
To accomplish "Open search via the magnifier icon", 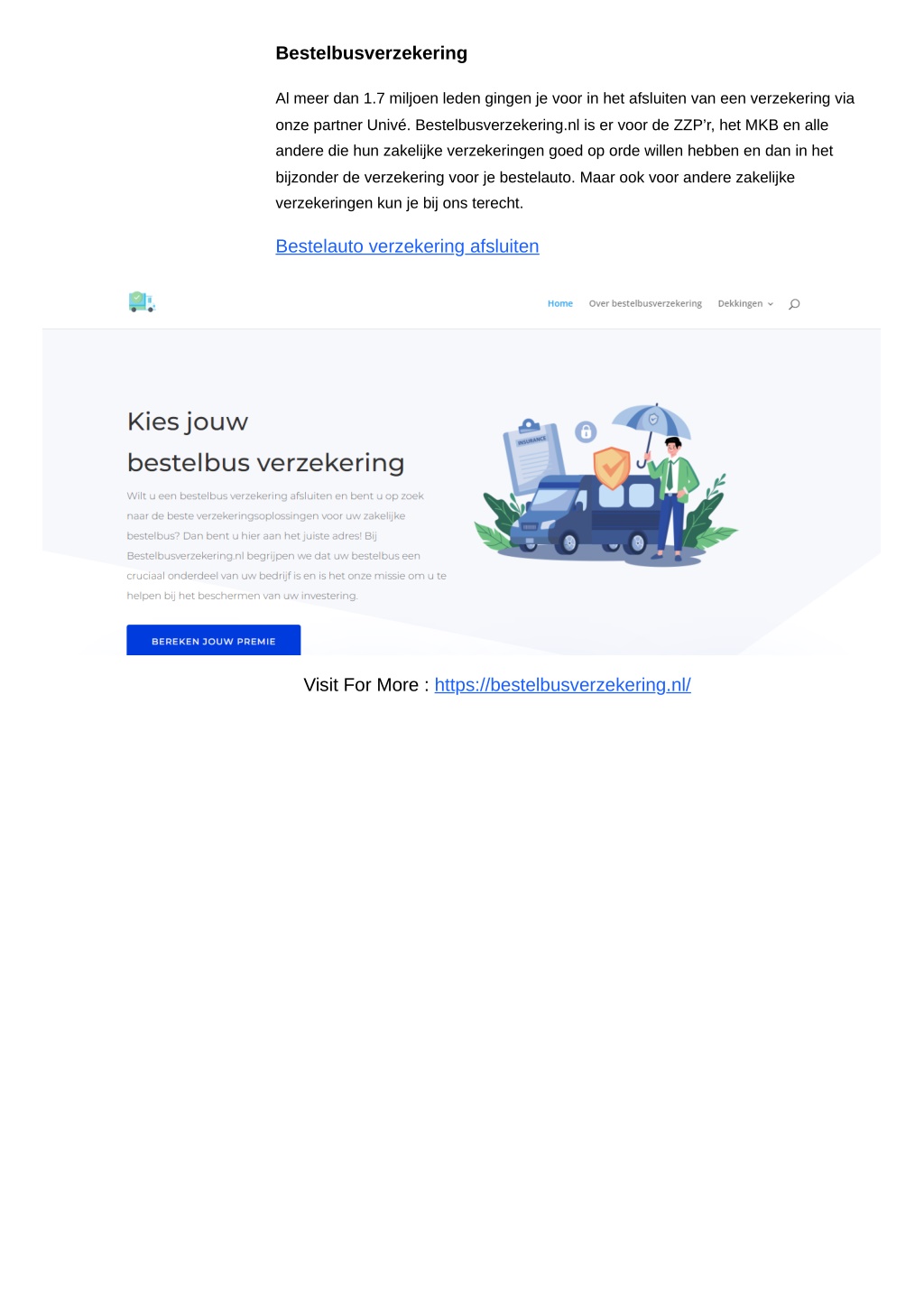I will 794,304.
